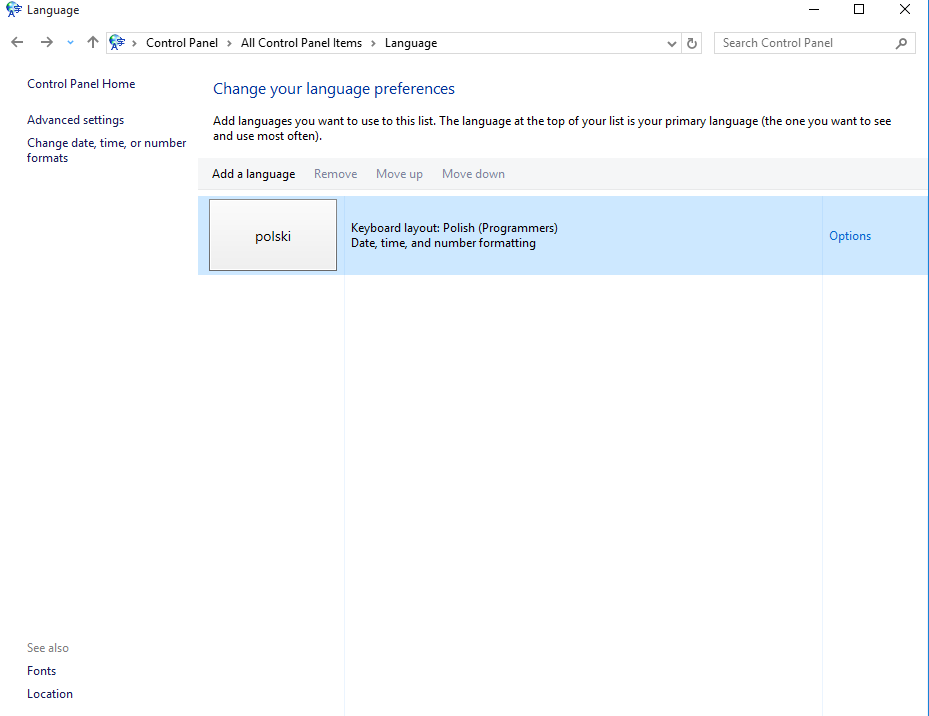This screenshot has height=716, width=929.
Task: Minimize the Language window
Action: 814,9
